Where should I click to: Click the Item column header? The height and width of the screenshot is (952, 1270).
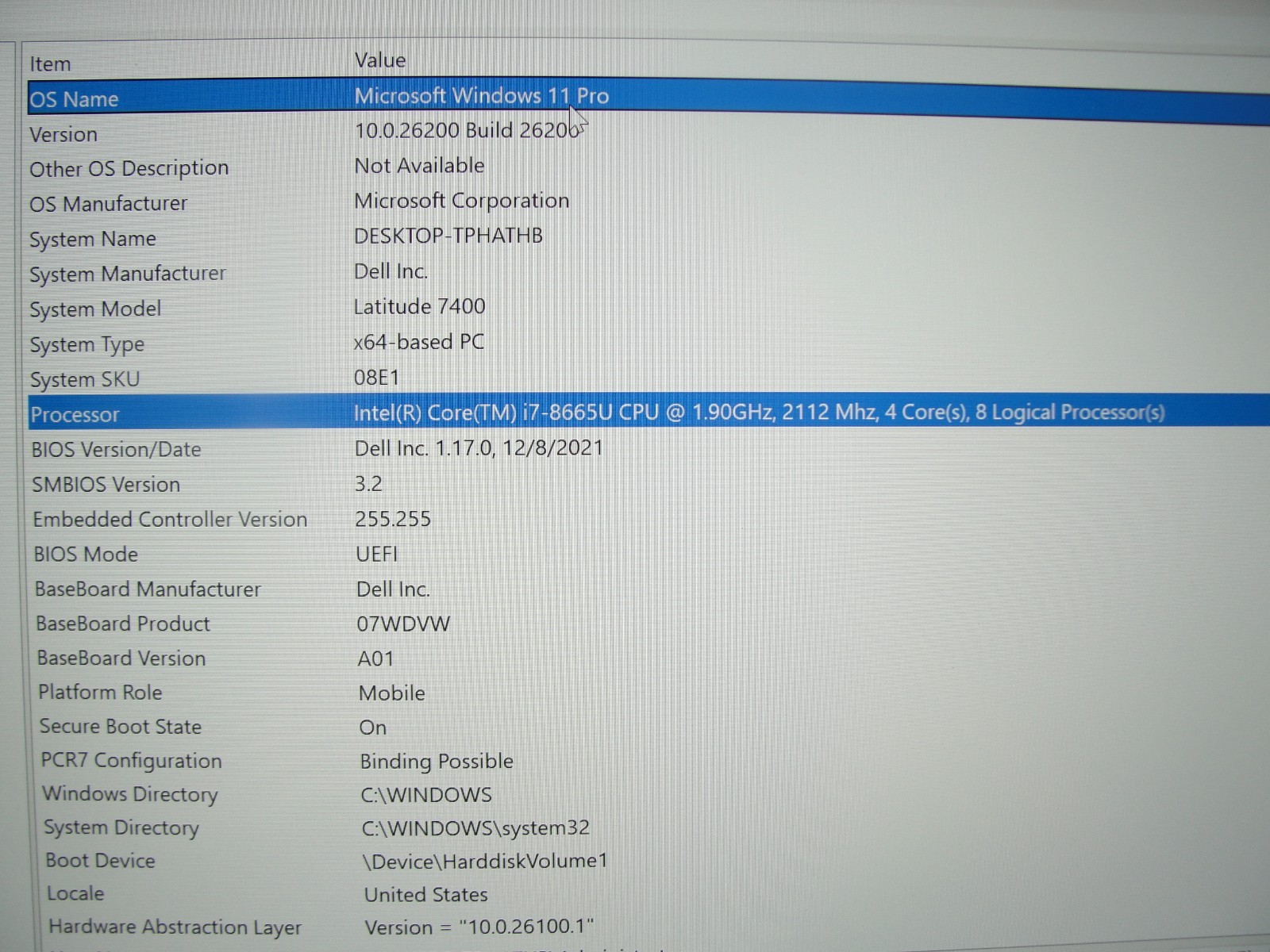(50, 64)
